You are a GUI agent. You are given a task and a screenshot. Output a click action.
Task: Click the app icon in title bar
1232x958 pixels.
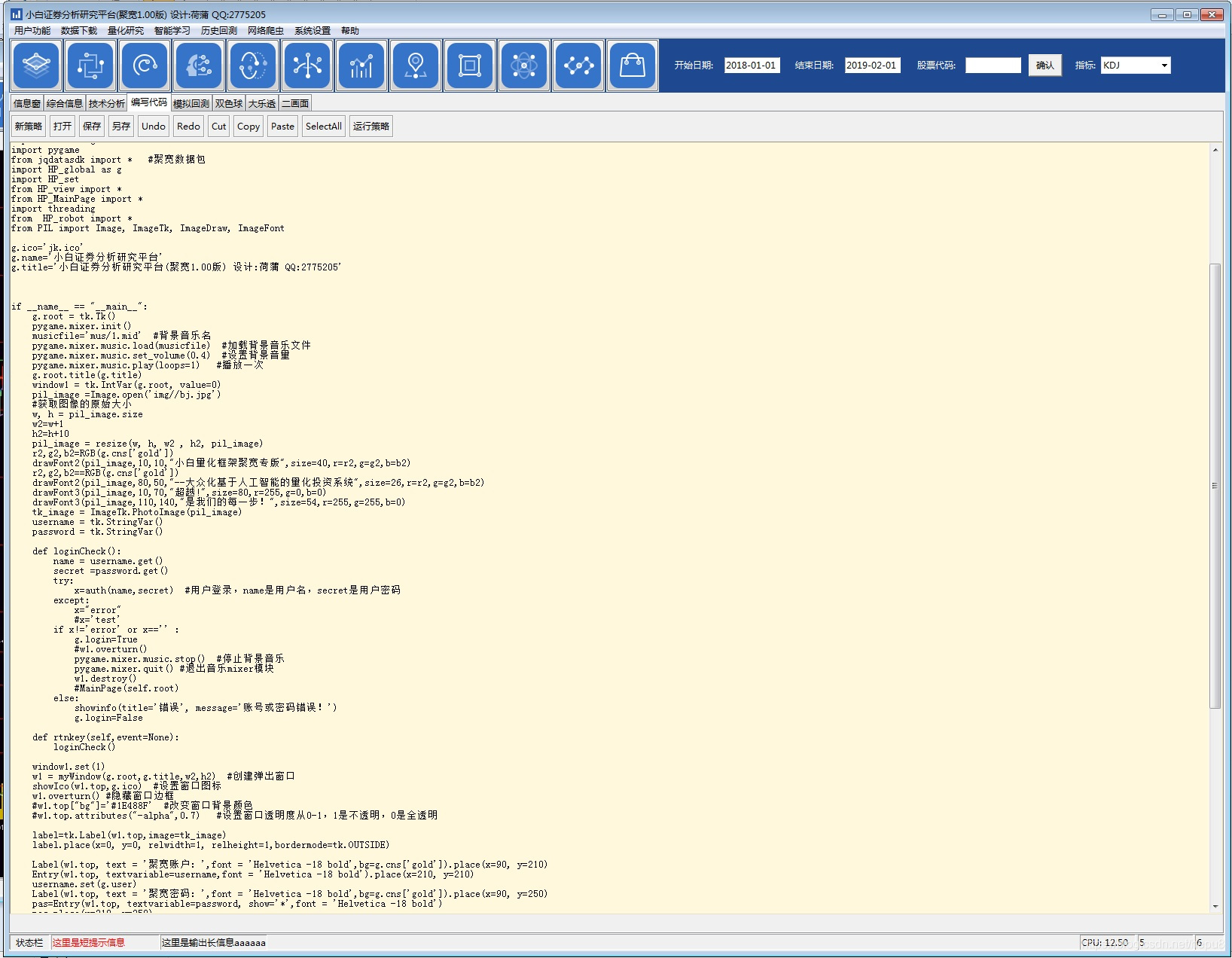(x=17, y=14)
